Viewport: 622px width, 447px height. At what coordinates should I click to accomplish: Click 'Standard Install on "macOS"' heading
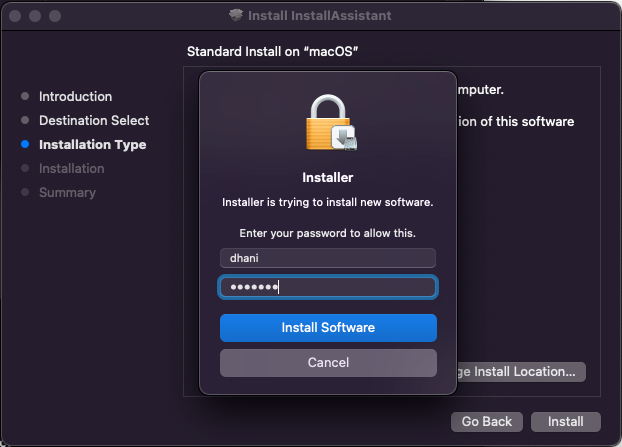click(273, 52)
